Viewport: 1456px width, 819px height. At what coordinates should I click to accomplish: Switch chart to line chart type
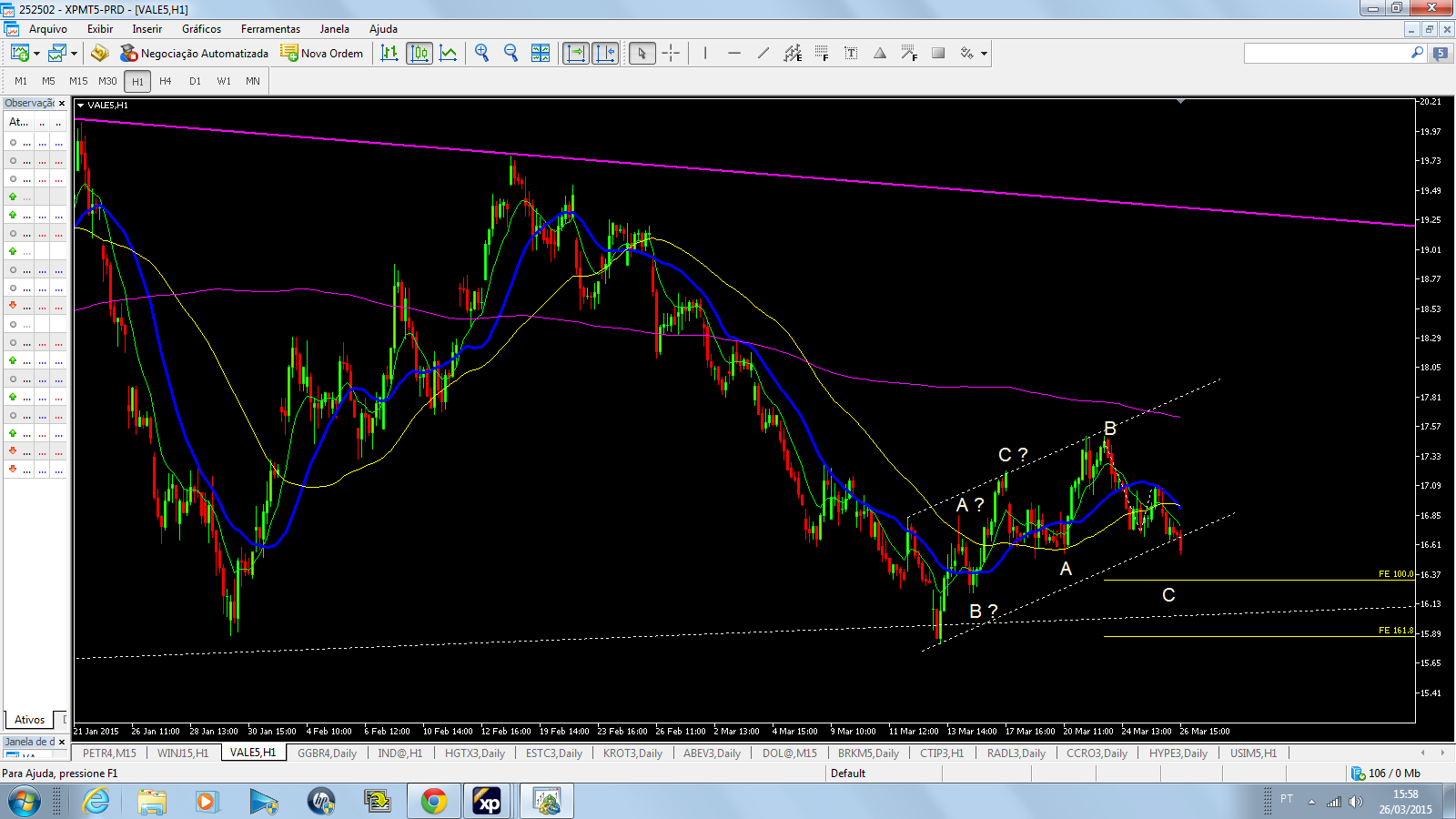tap(449, 53)
